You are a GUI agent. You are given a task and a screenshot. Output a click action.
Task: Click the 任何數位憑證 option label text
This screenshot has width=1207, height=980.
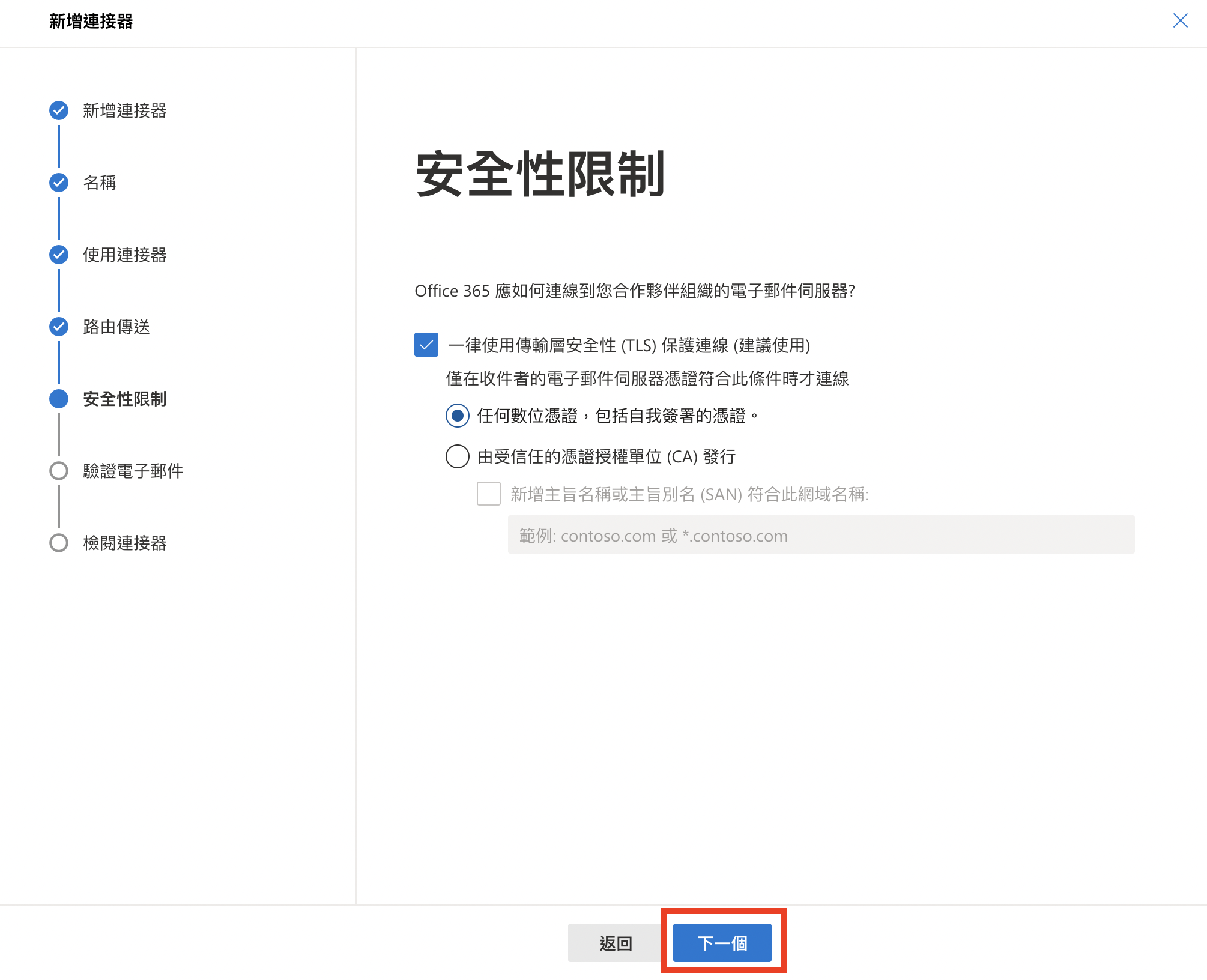[618, 416]
